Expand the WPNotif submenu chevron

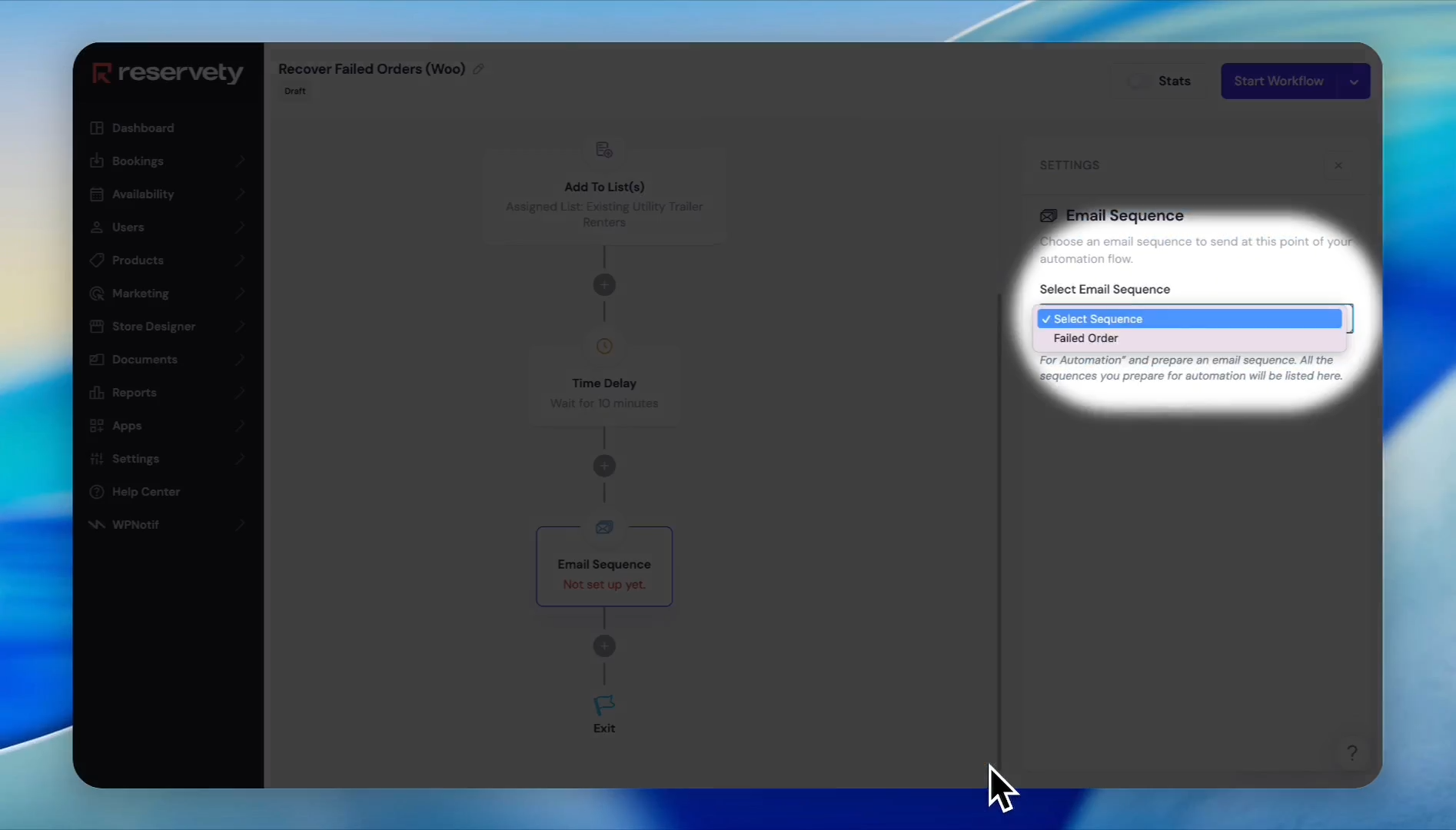(x=241, y=524)
